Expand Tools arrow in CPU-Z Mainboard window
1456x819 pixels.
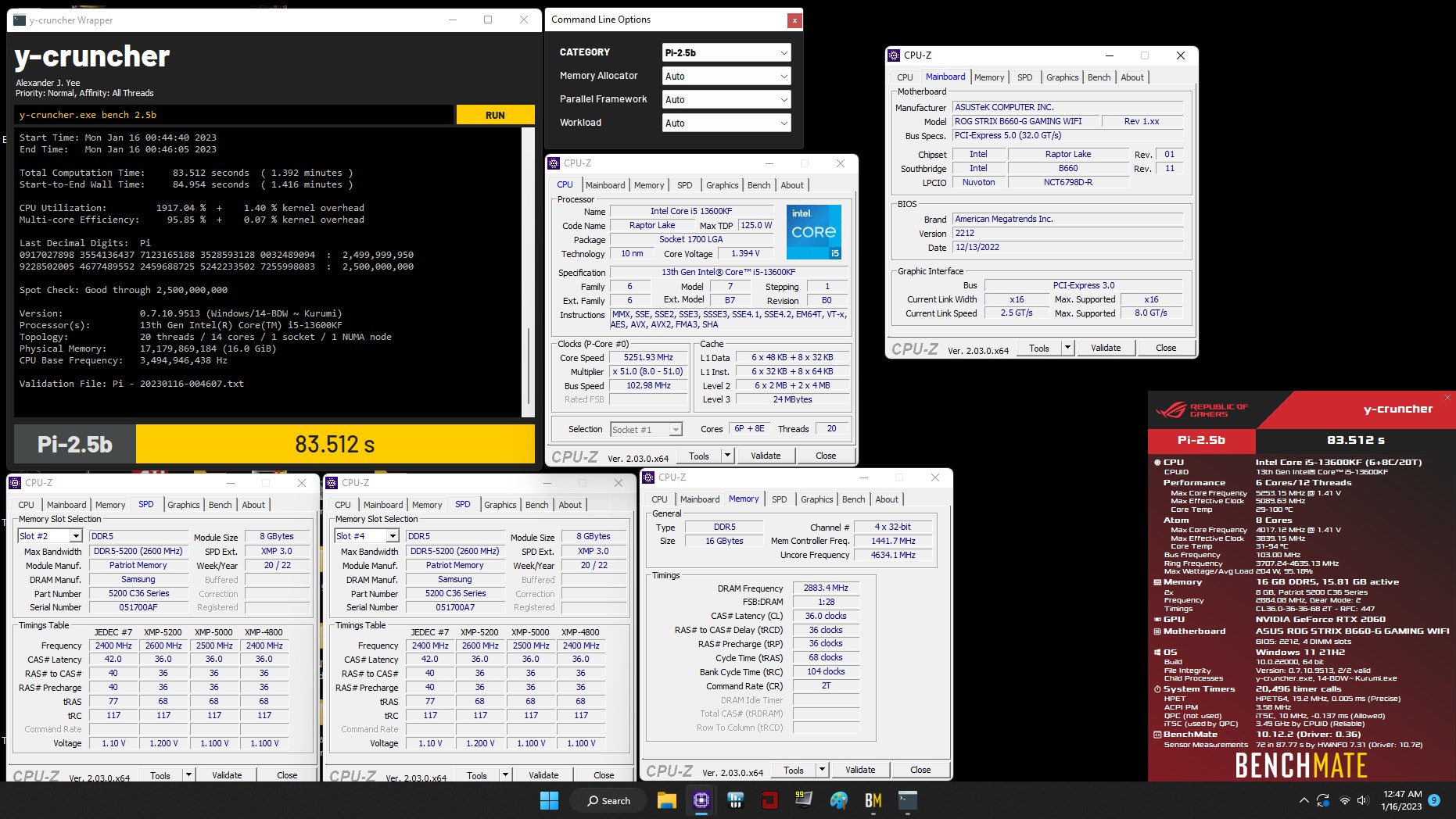click(1067, 348)
